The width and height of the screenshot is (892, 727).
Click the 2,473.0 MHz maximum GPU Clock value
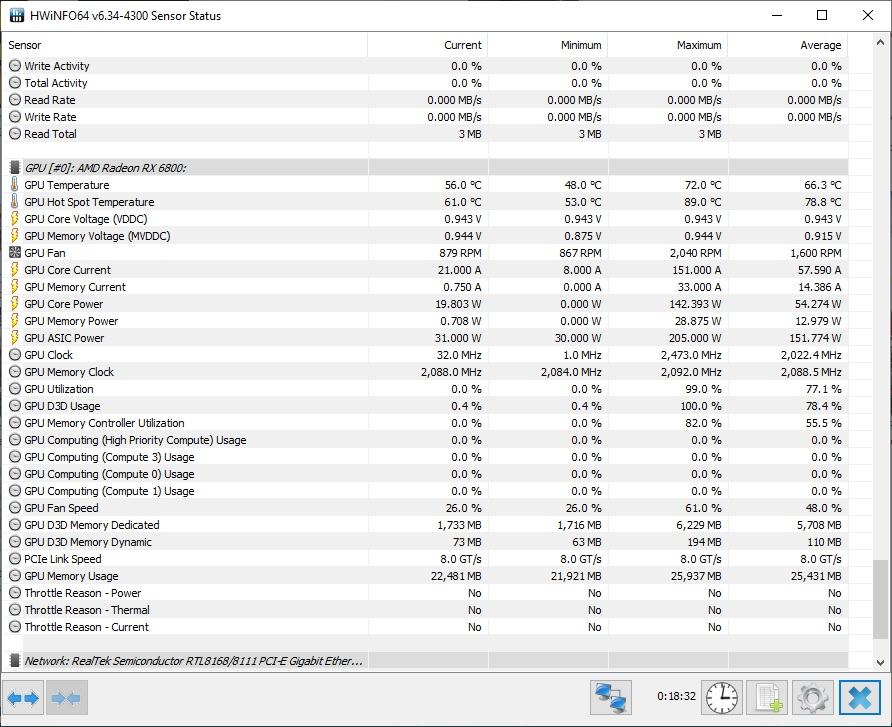pyautogui.click(x=691, y=355)
